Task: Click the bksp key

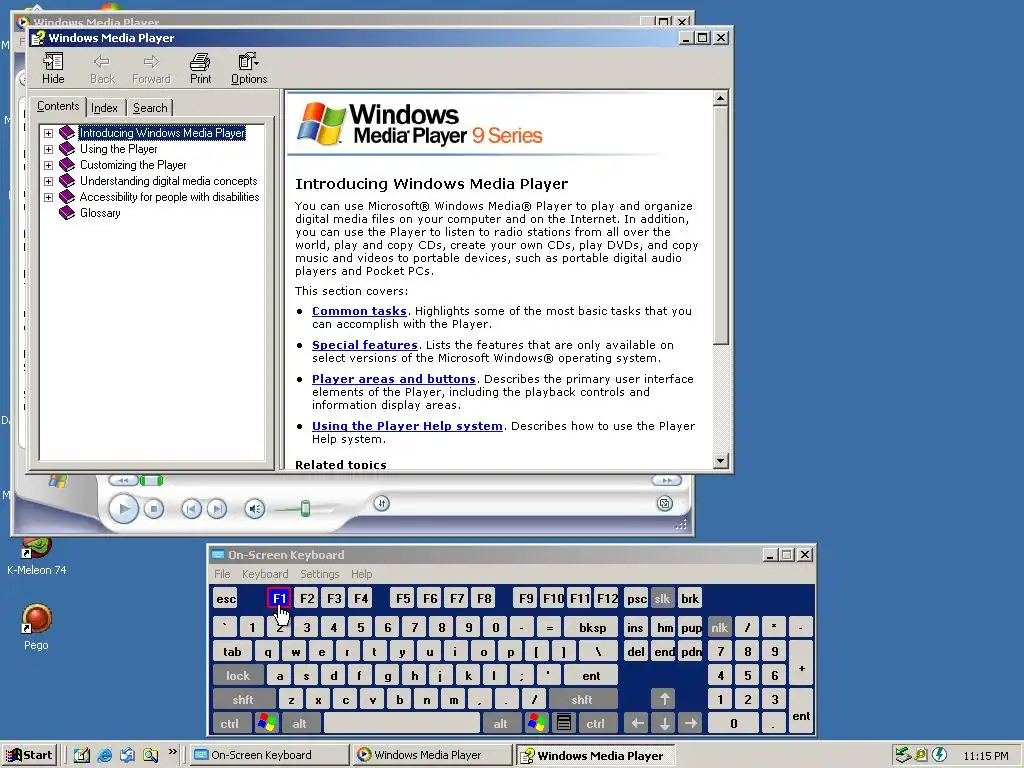Action: (592, 628)
